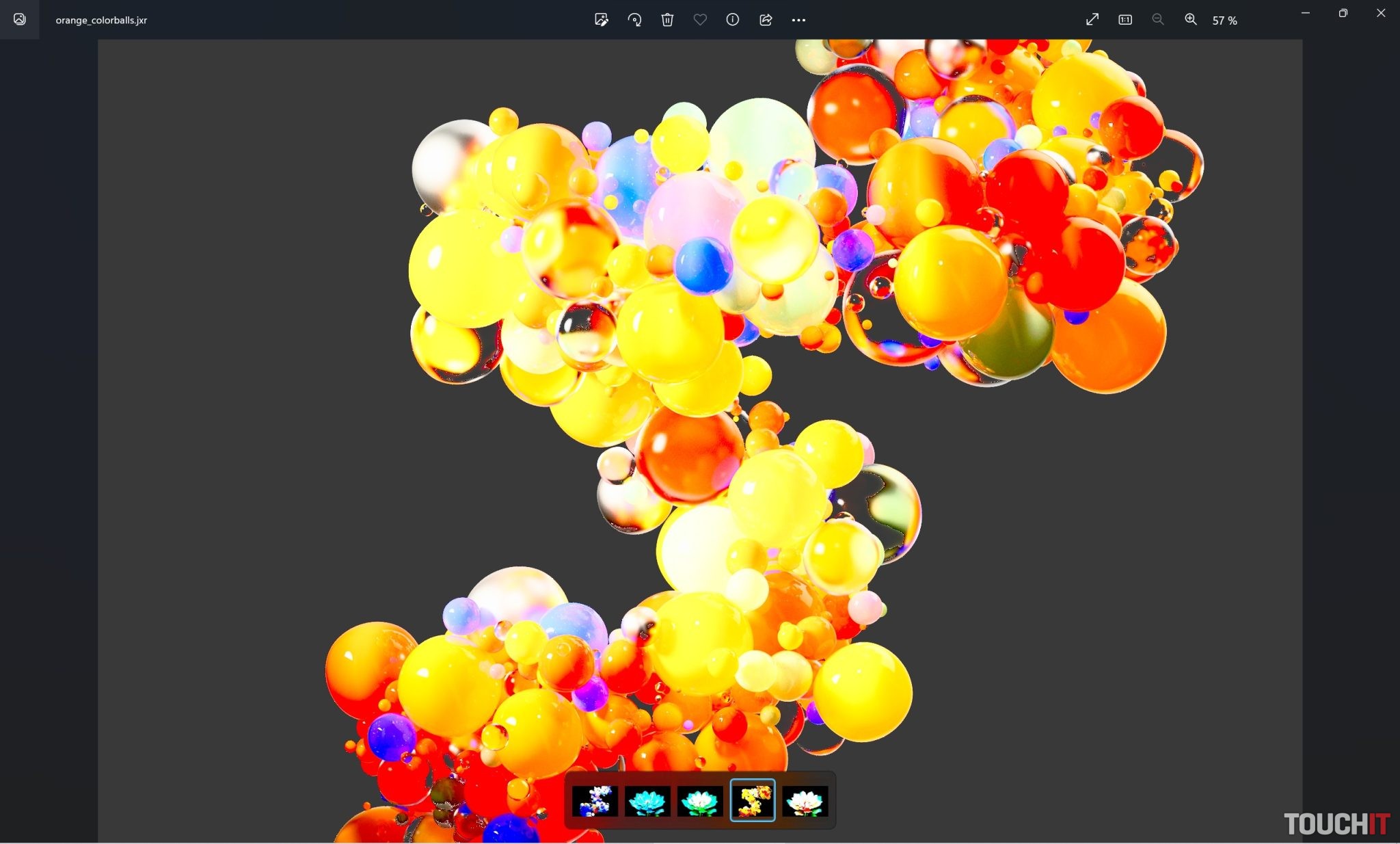The height and width of the screenshot is (844, 1400).
Task: Click the zoom out magnifier
Action: [x=1158, y=20]
